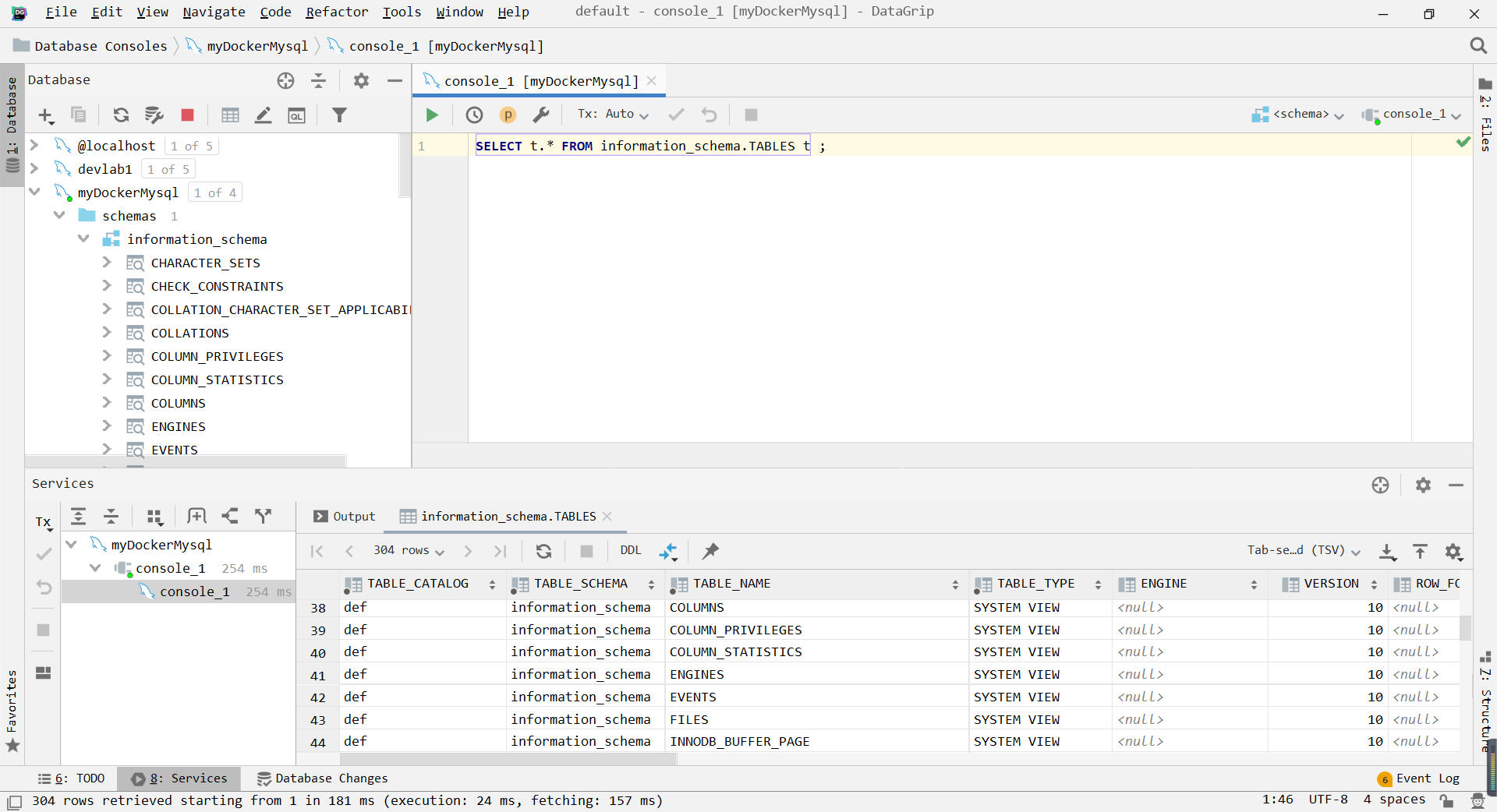Viewport: 1497px width, 812px height.
Task: Select the INNODB_BUFFER_PAGE cell in row 44
Action: click(816, 742)
